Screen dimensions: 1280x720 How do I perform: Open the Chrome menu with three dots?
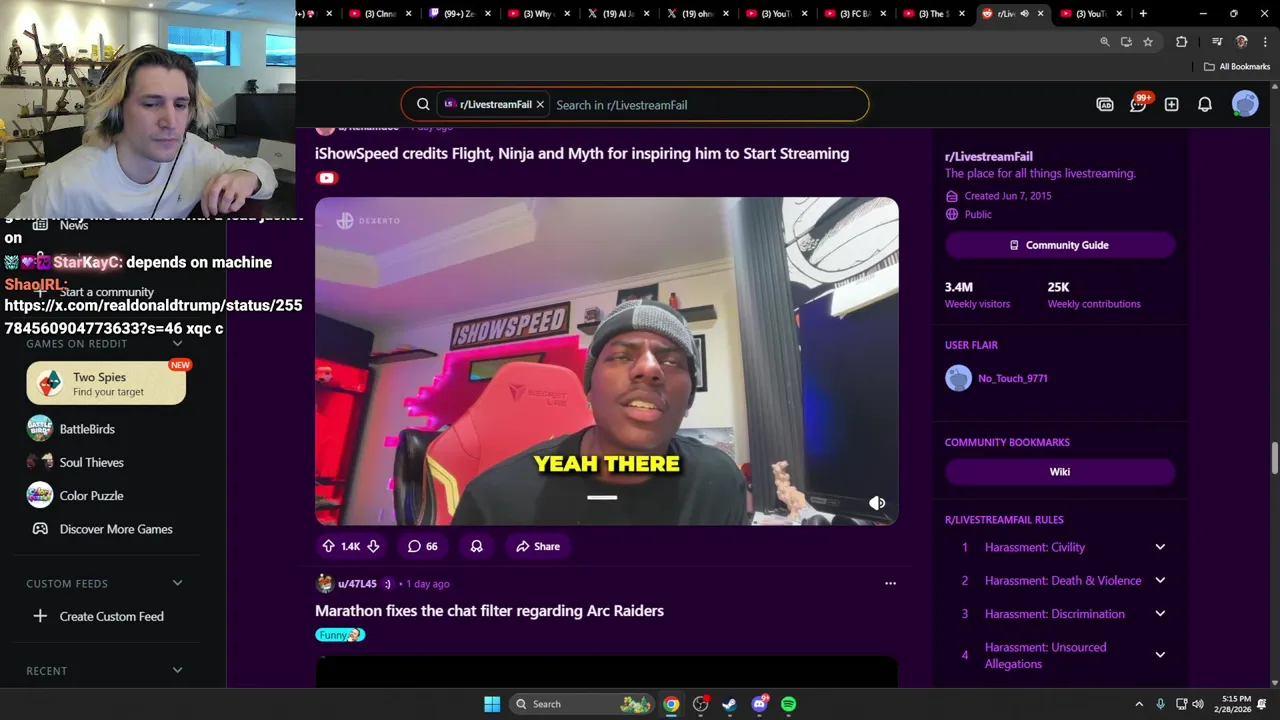click(1263, 42)
